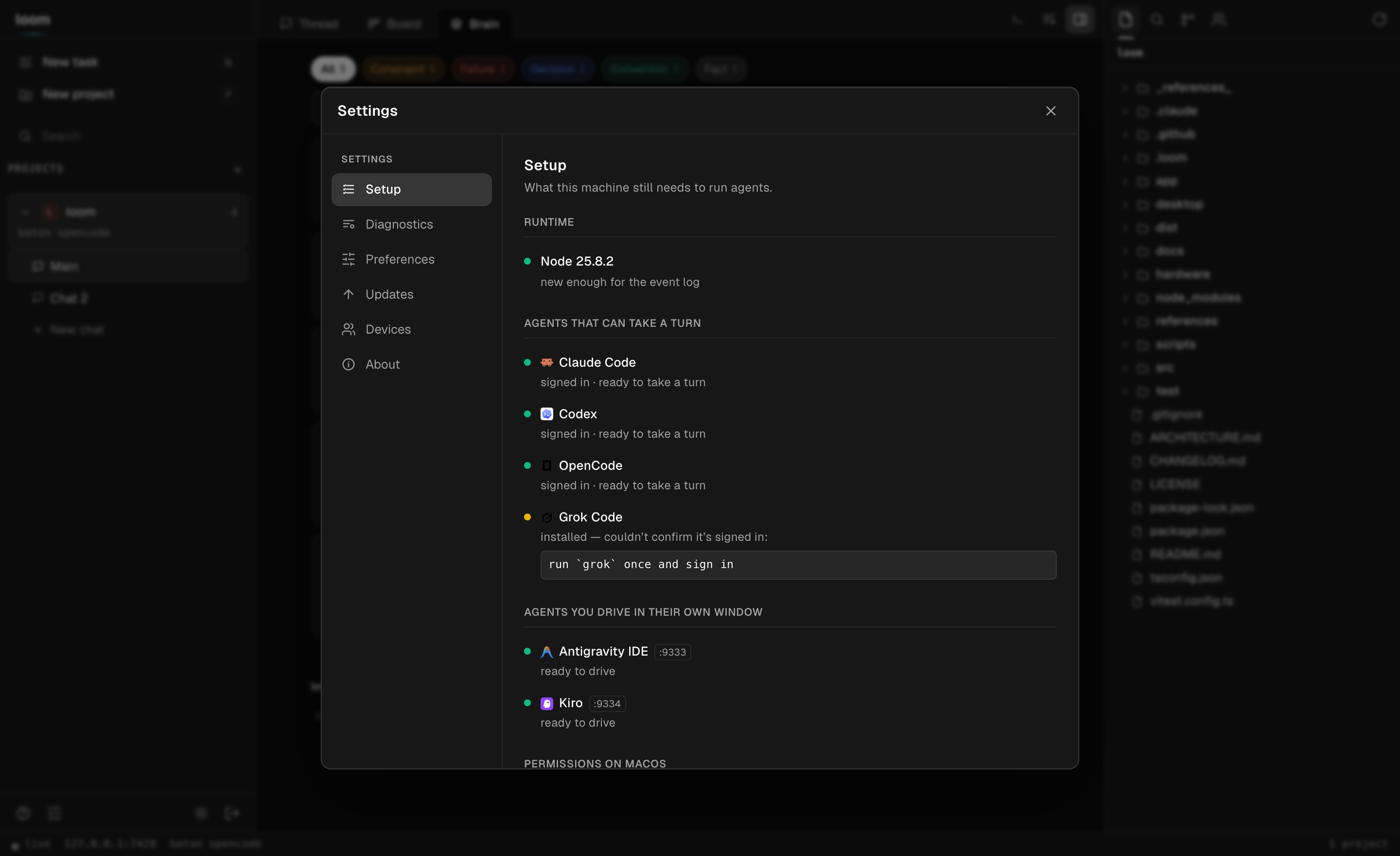
Task: Click the "installed — couldn't confirm it's signed in:" text
Action: click(654, 537)
